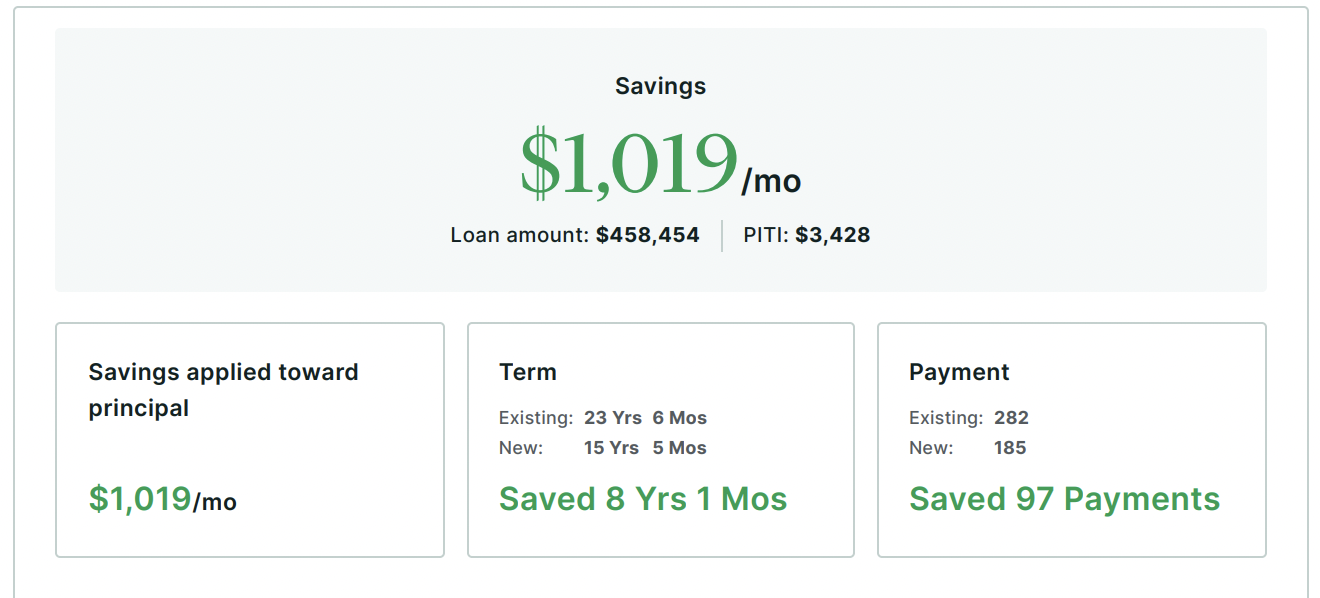Viewport: 1320px width, 598px height.
Task: Select the large $1,019 savings amount
Action: coord(629,164)
